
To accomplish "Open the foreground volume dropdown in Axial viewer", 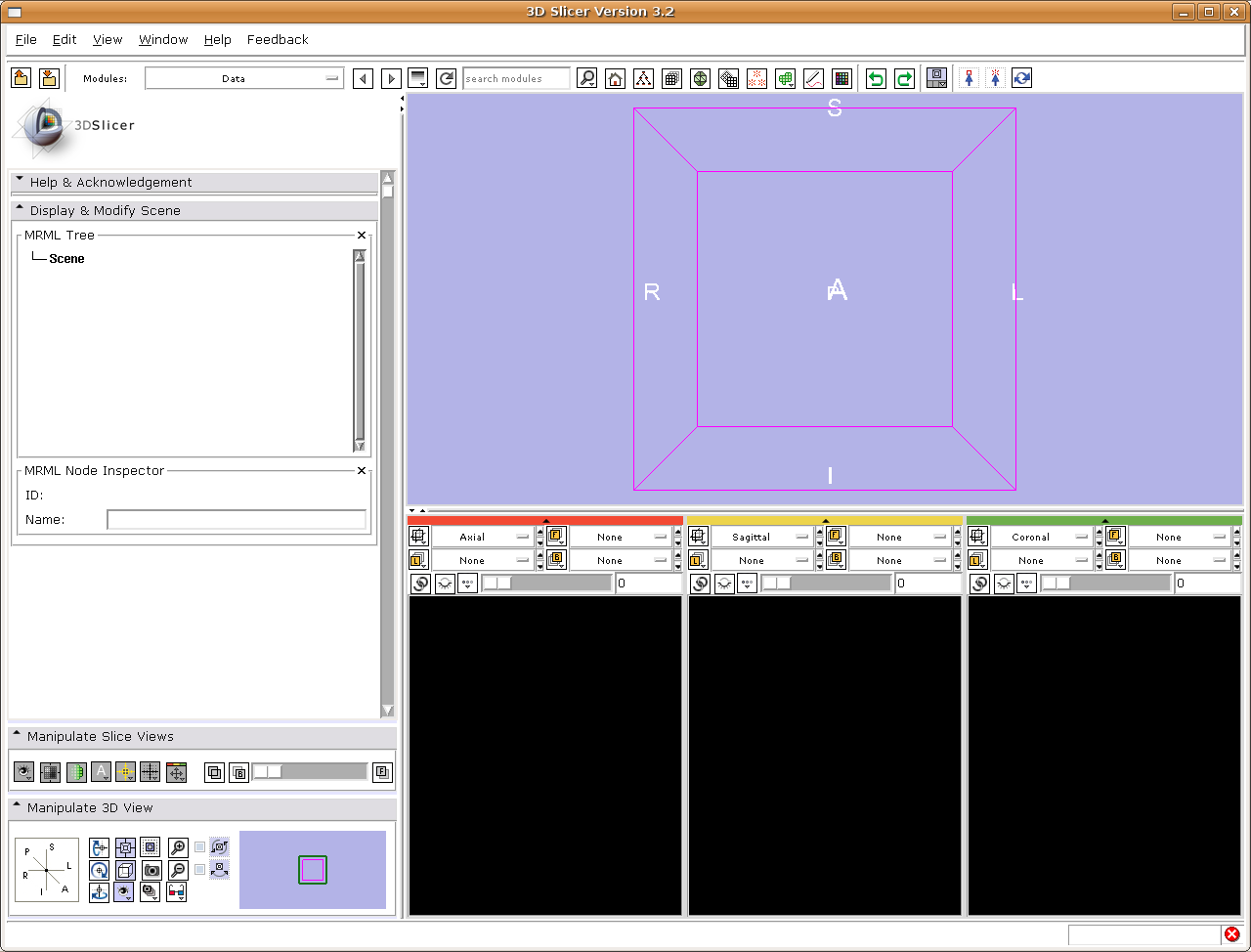I will click(x=621, y=537).
